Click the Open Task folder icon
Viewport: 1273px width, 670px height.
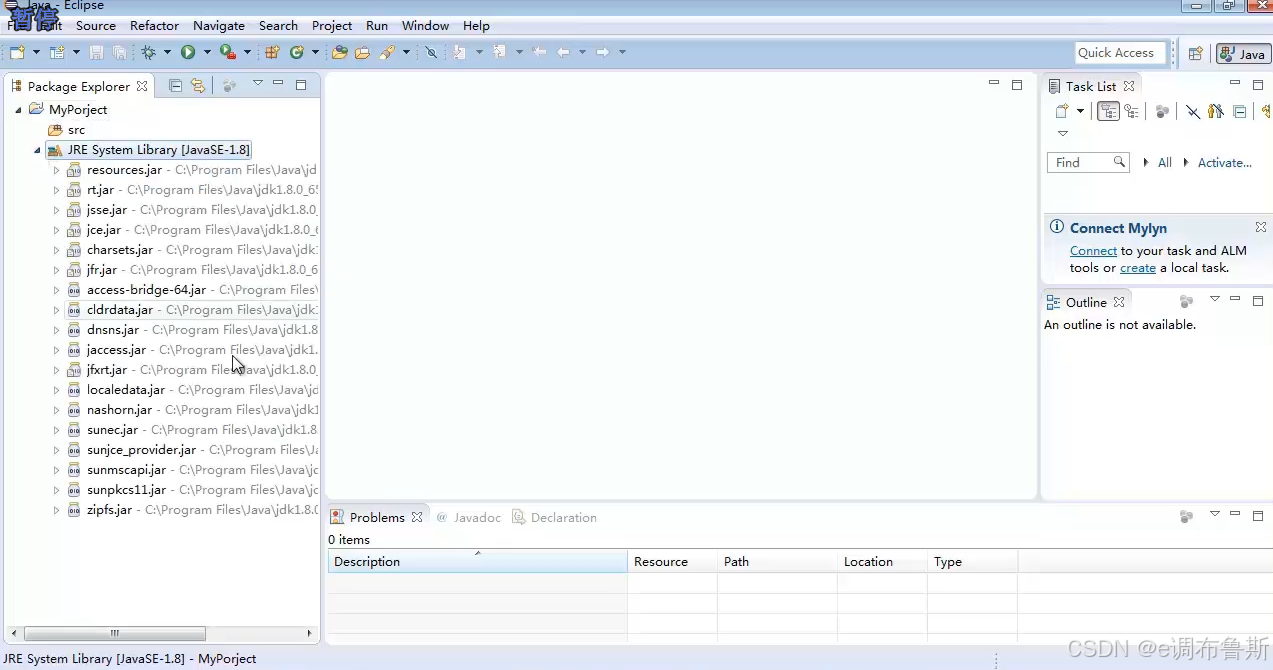pos(362,52)
